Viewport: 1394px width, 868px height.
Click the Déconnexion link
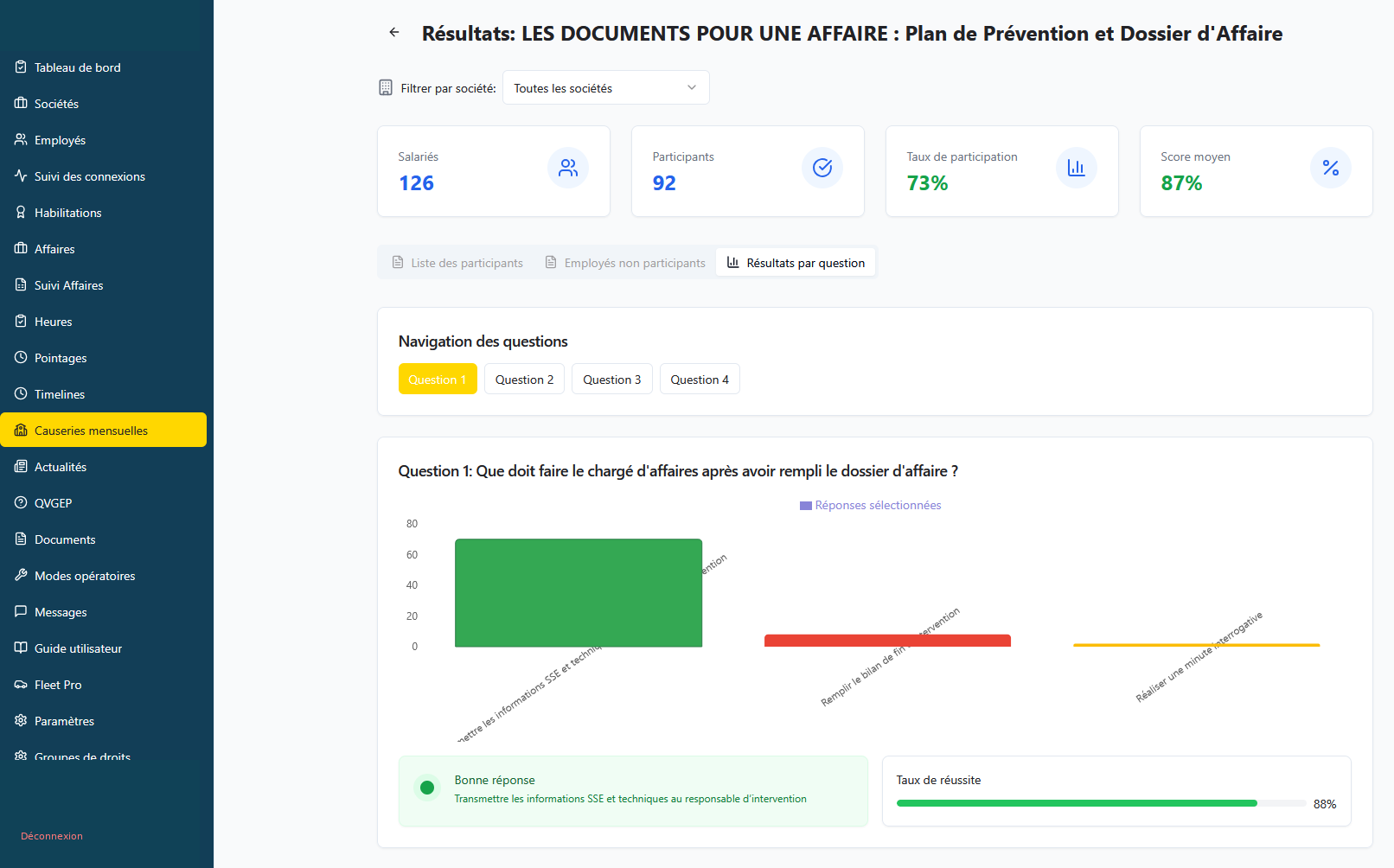[52, 836]
